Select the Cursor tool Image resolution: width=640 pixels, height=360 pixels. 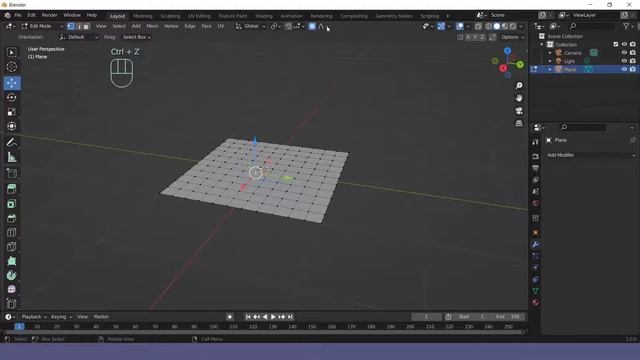coord(11,67)
